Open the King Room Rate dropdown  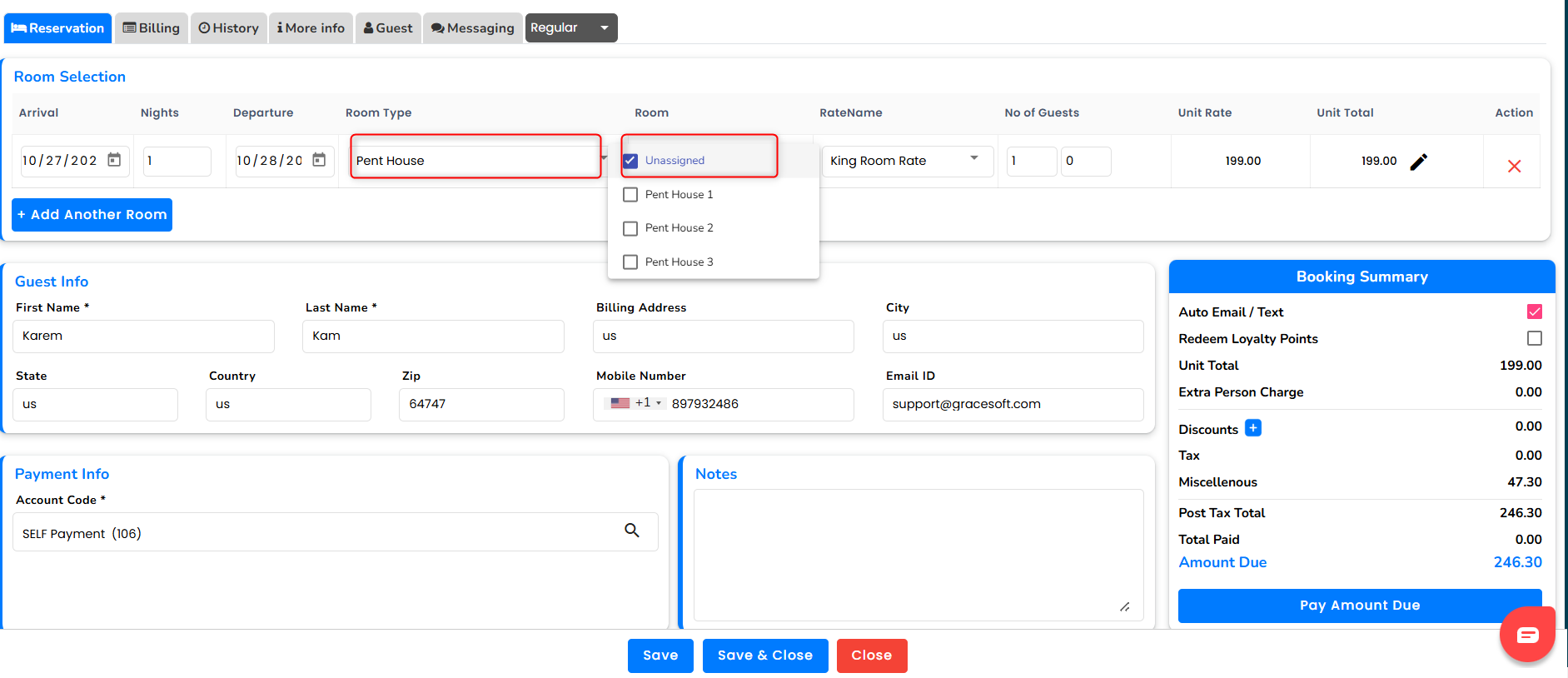click(x=973, y=158)
